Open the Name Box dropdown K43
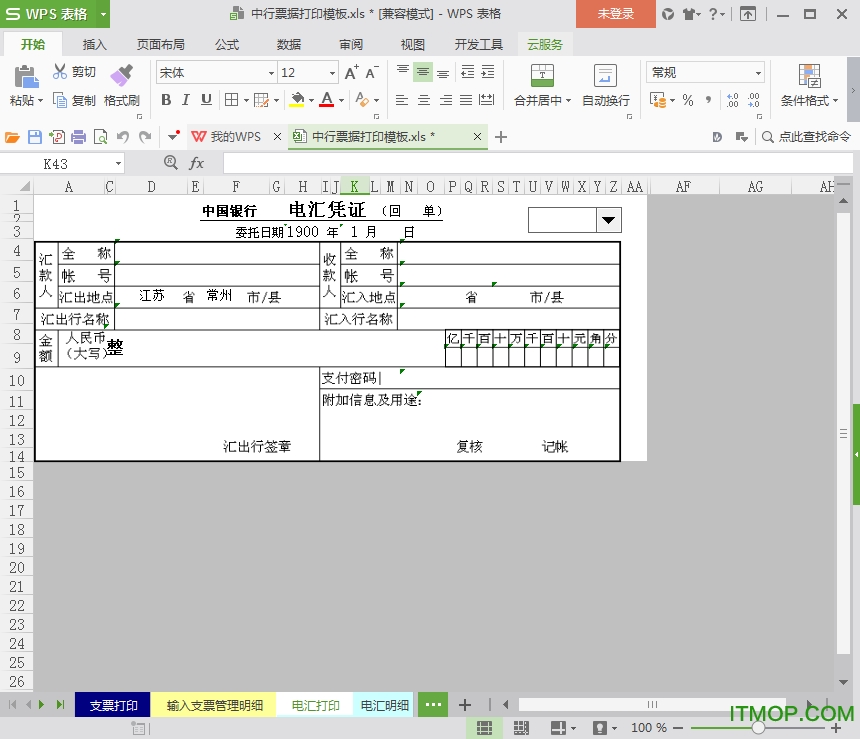The image size is (860, 739). [118, 163]
